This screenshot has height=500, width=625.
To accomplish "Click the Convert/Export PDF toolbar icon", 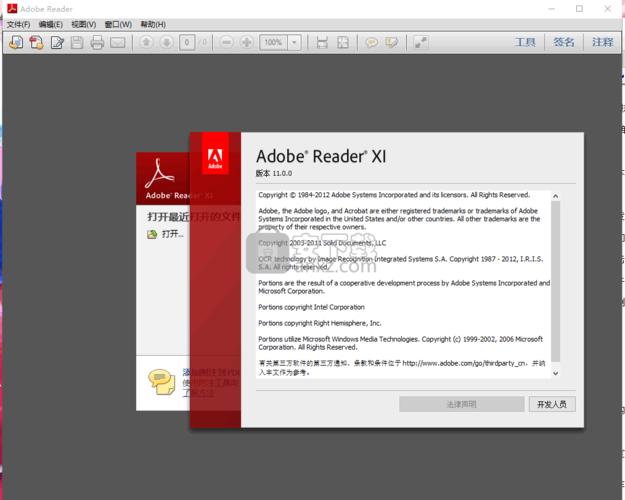I will [x=36, y=42].
